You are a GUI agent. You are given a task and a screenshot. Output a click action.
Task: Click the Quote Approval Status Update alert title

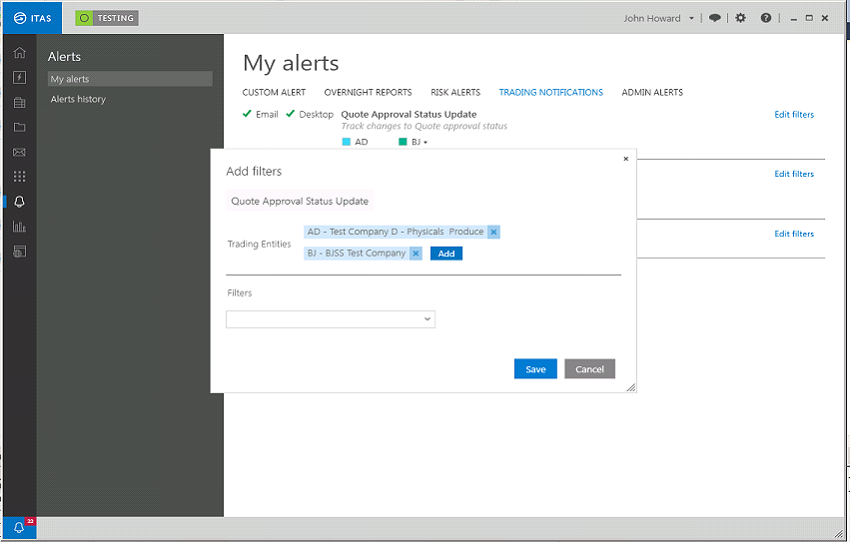click(x=409, y=115)
